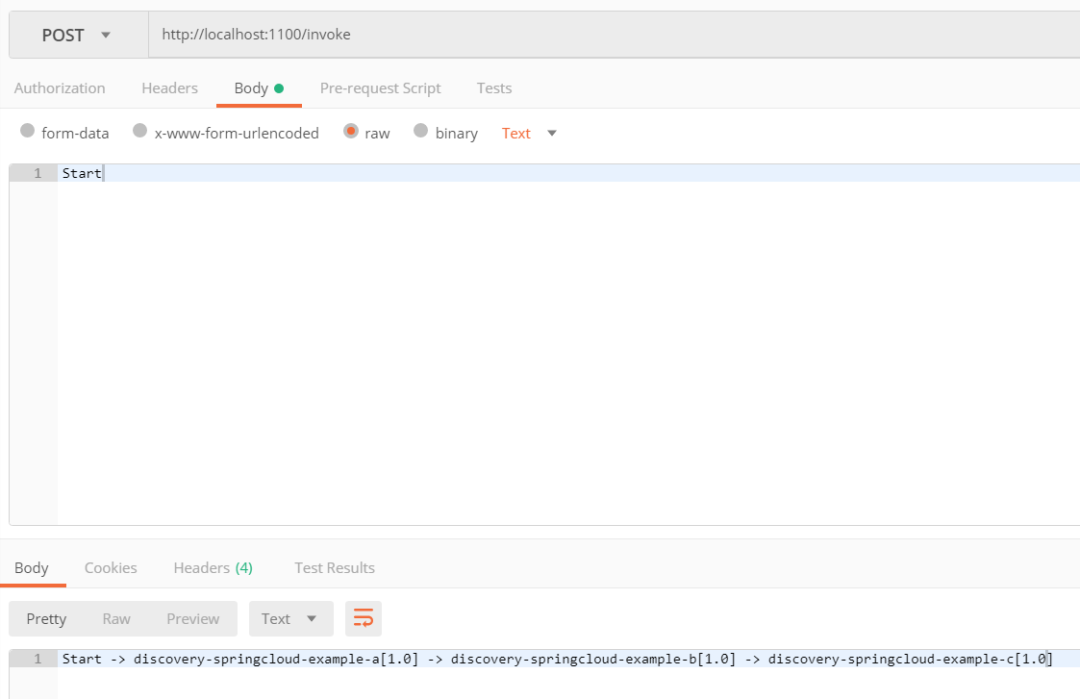Image resolution: width=1080 pixels, height=699 pixels.
Task: Open the Tests tab
Action: pos(493,88)
